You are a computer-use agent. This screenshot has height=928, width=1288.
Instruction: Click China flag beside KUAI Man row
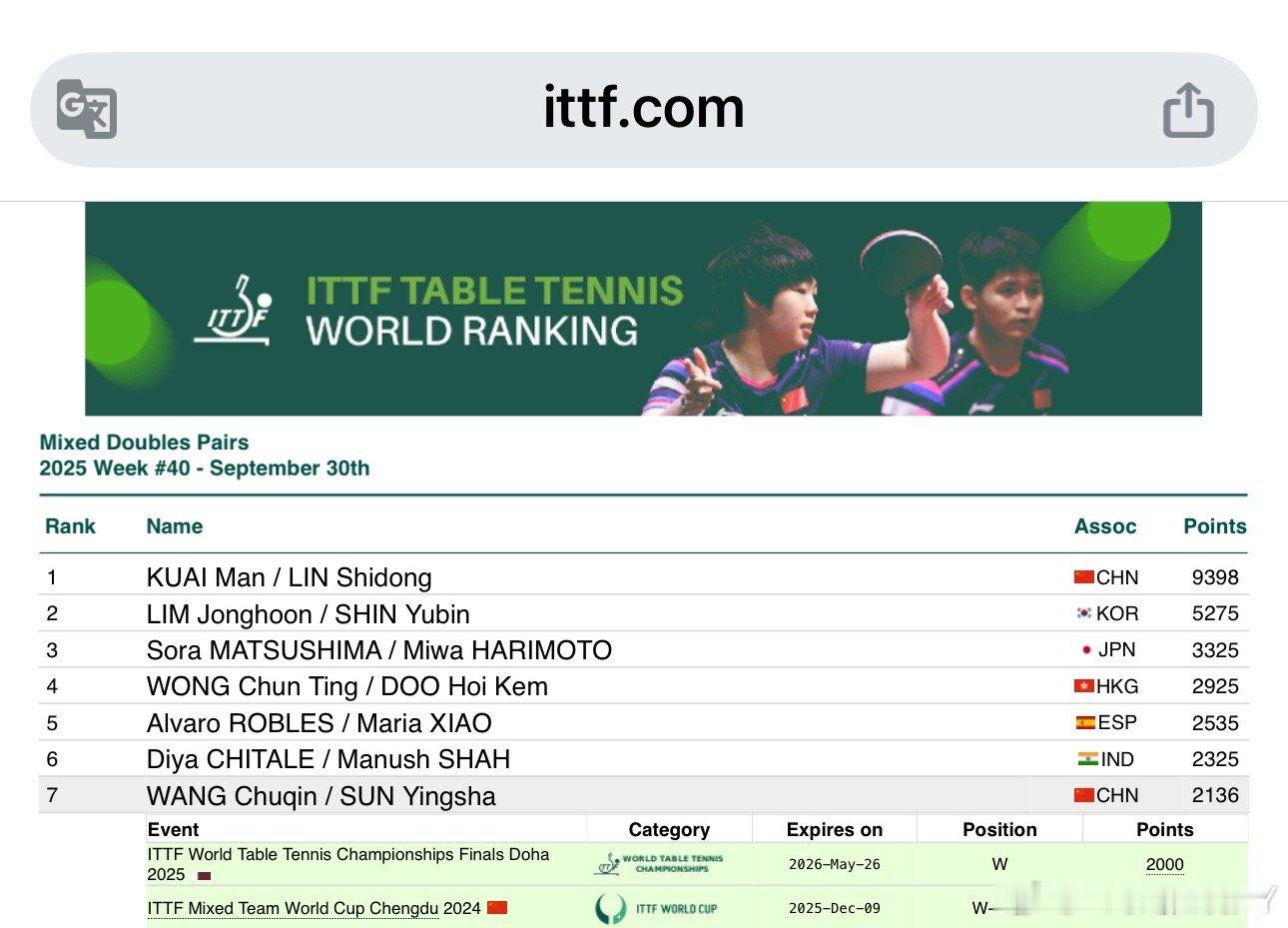point(1084,577)
